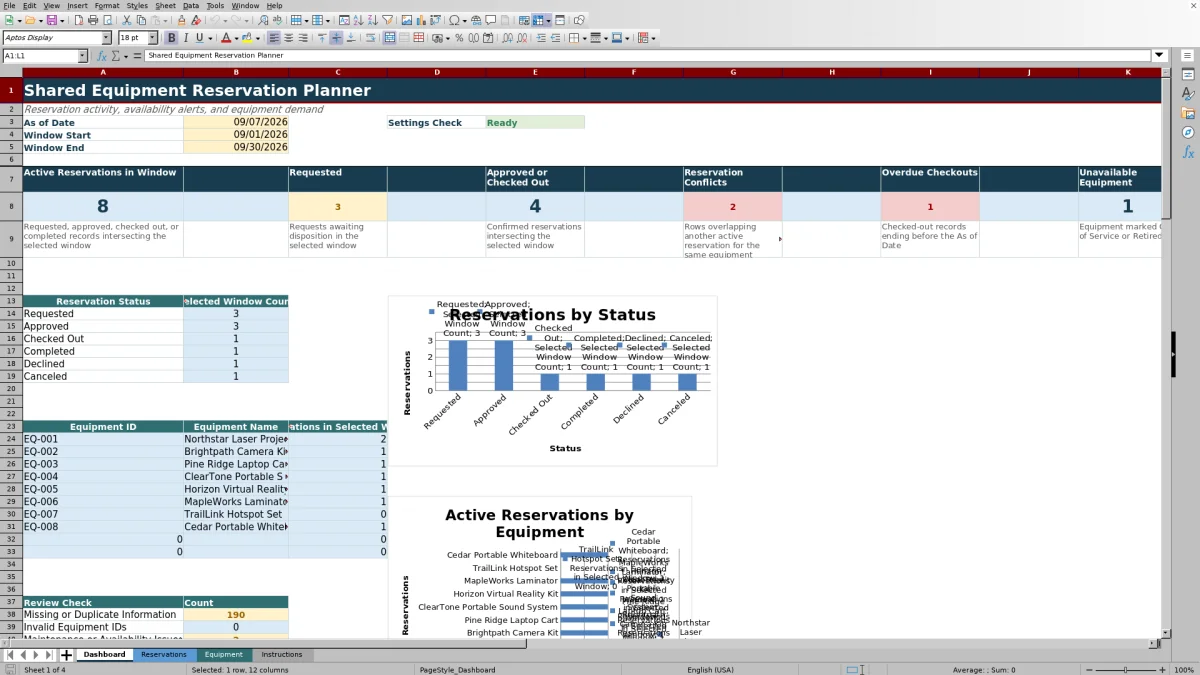Viewport: 1200px width, 675px height.
Task: Switch to the Equipment sheet tab
Action: click(224, 655)
